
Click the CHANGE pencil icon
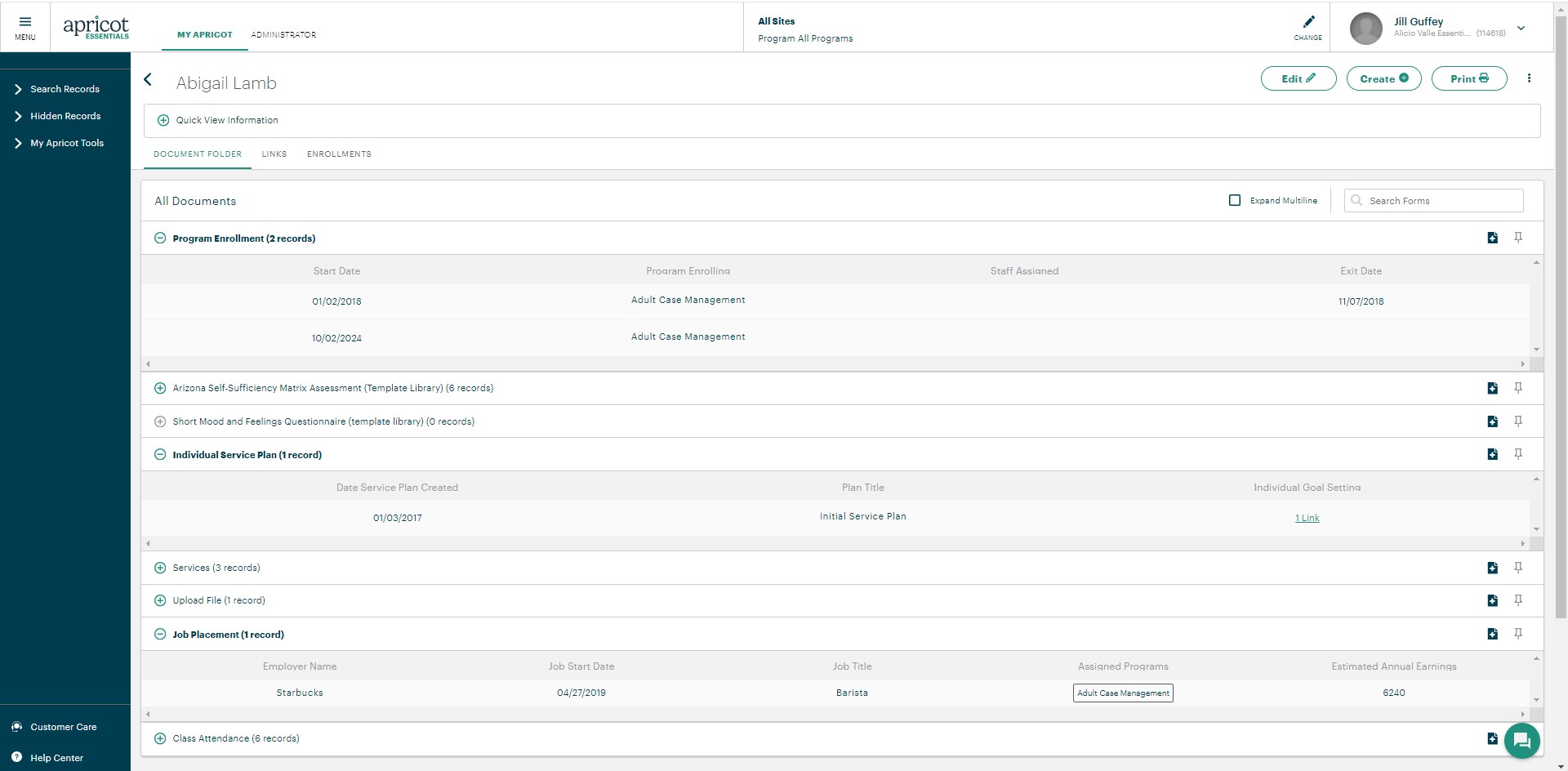coord(1308,22)
